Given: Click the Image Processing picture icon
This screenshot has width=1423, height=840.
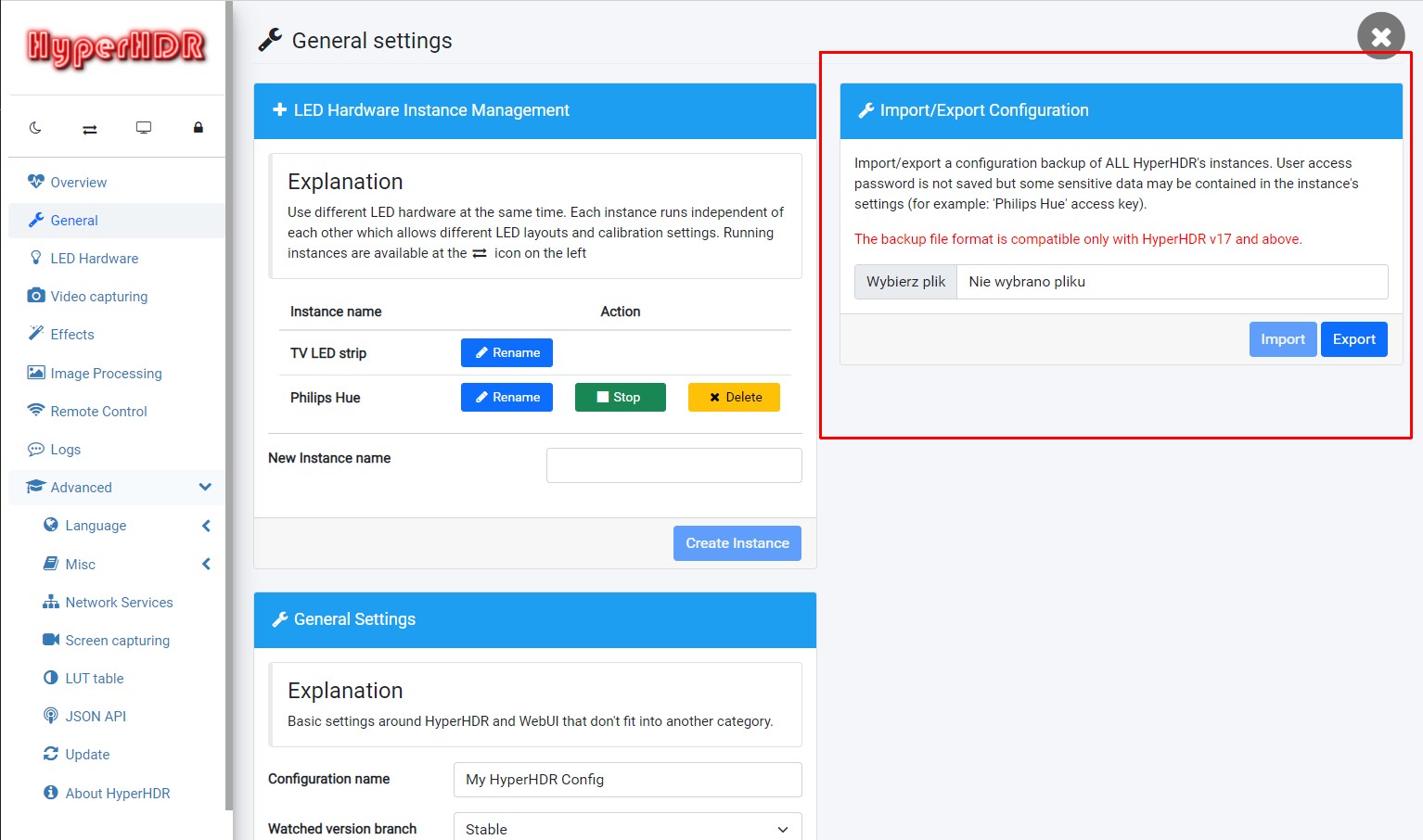Looking at the screenshot, I should coord(36,373).
